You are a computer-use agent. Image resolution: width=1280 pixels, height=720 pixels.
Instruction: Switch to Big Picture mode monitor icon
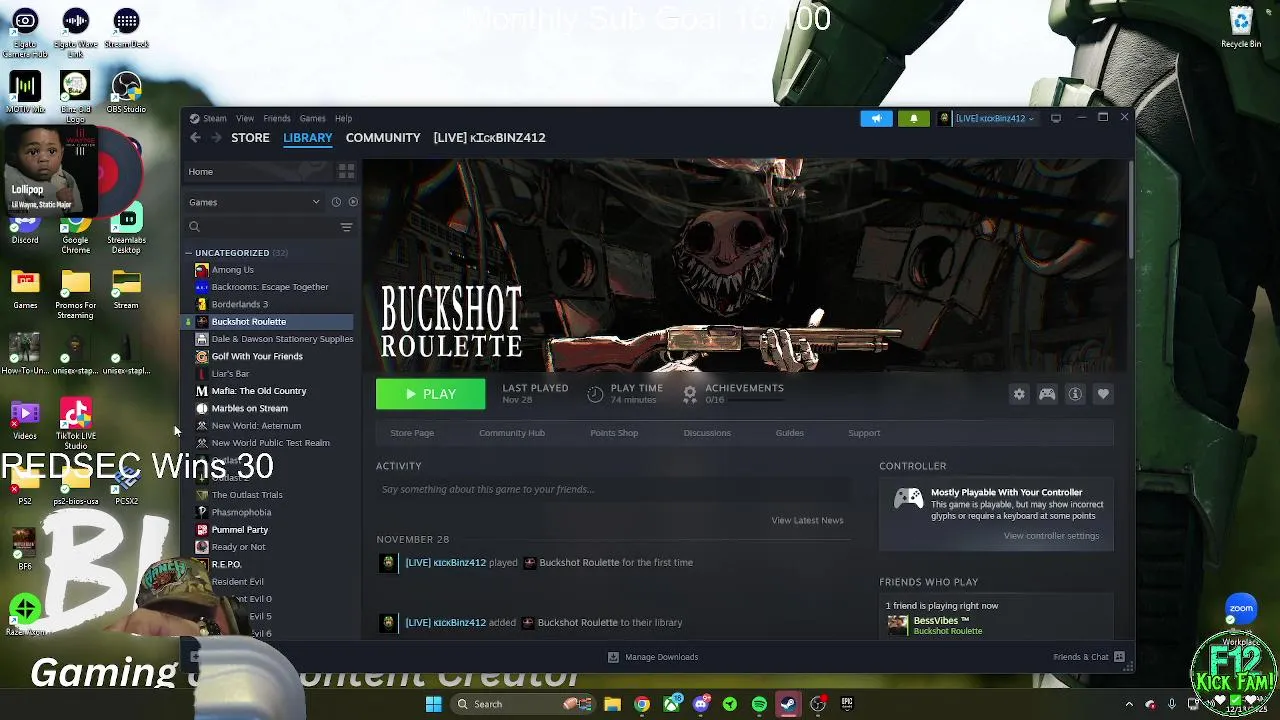click(x=1055, y=118)
